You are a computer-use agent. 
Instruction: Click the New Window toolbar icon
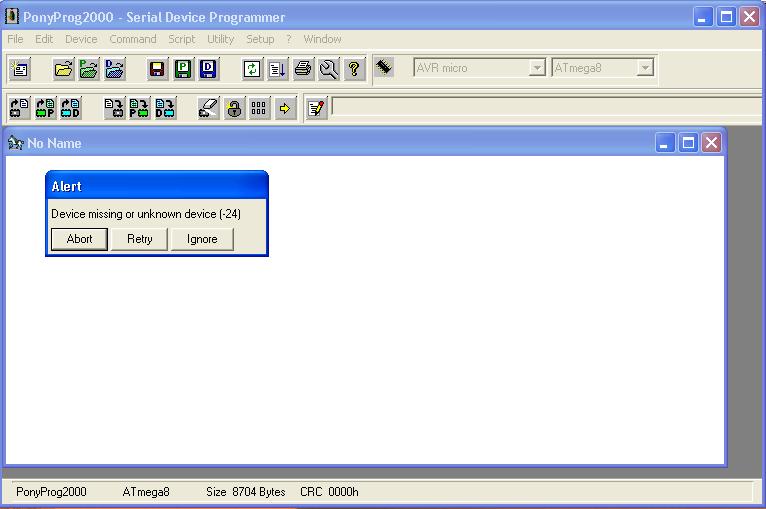click(x=20, y=69)
